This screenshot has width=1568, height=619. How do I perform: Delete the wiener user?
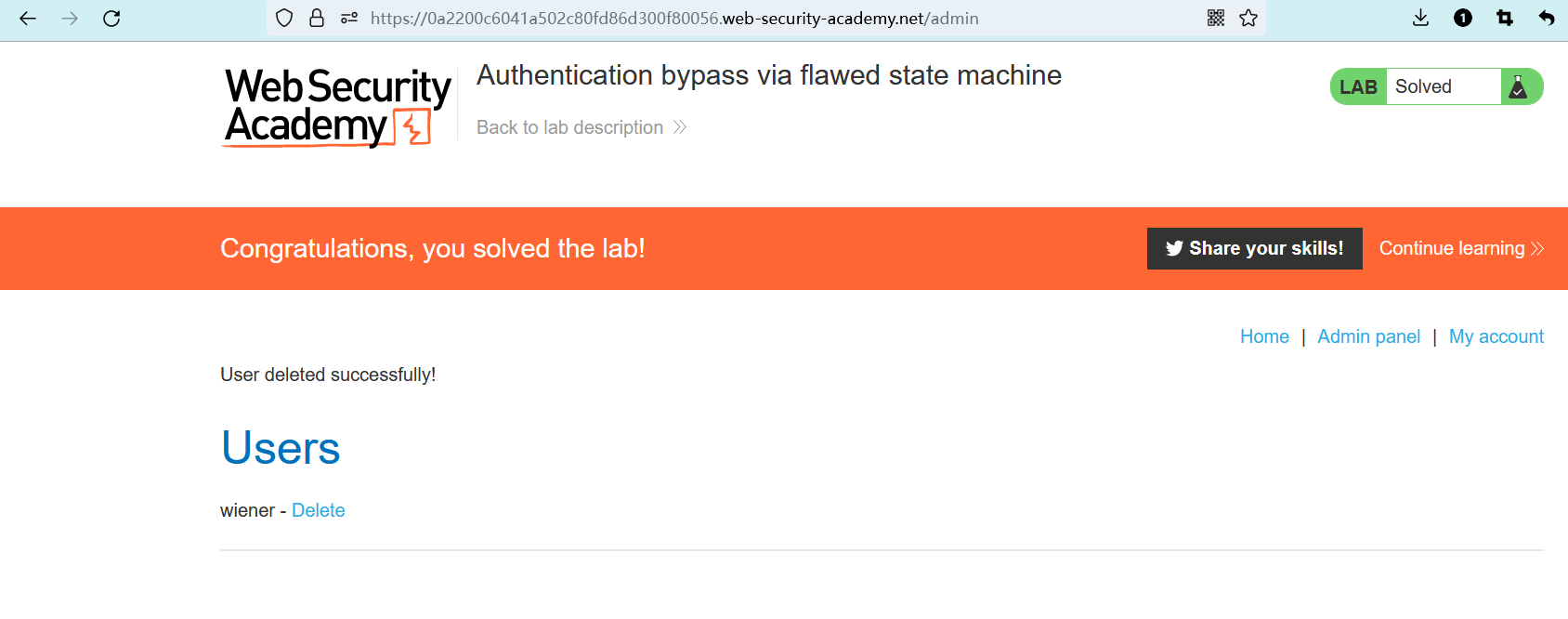click(x=318, y=510)
